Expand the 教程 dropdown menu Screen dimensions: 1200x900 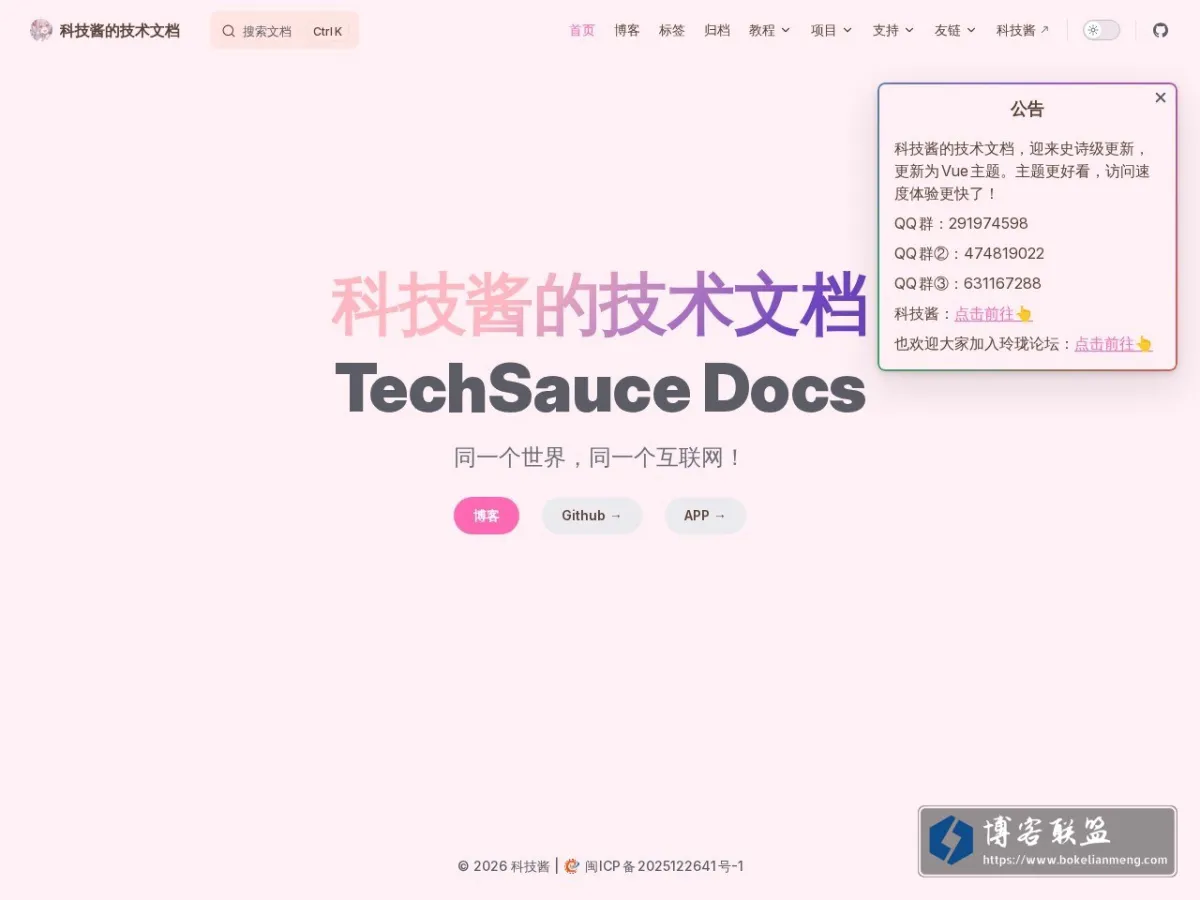click(769, 30)
